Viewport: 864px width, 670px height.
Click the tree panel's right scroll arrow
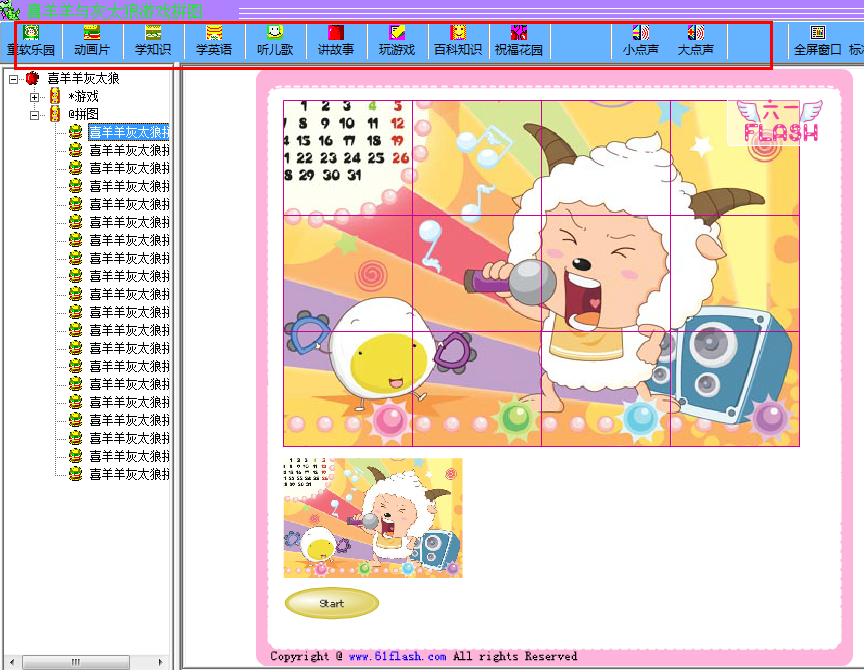[x=161, y=662]
